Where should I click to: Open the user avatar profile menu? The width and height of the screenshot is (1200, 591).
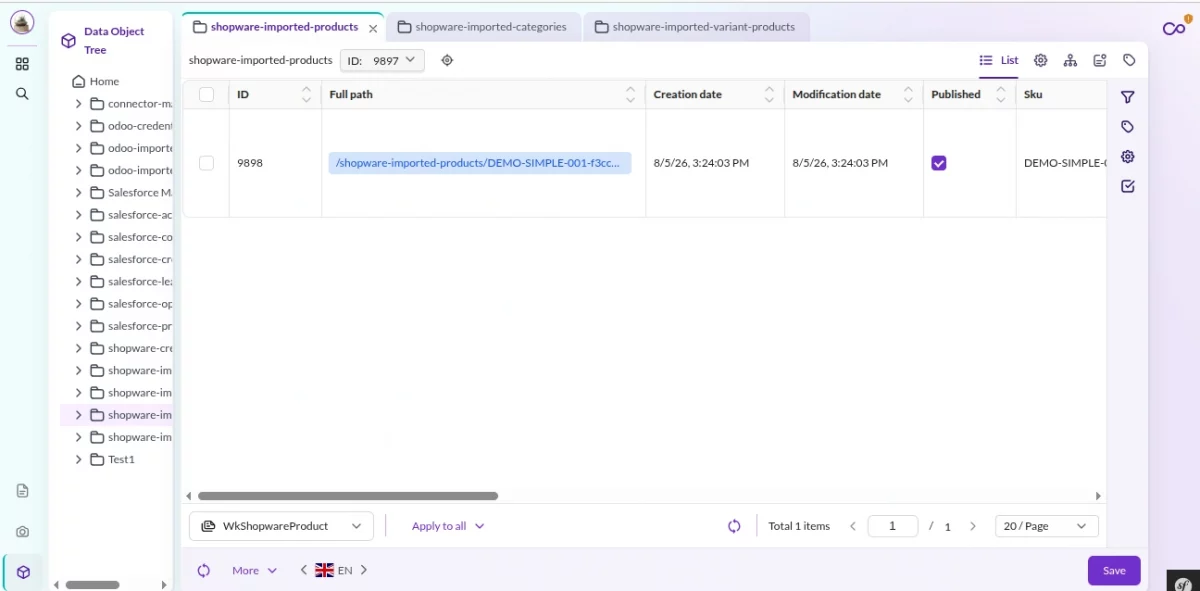22,22
